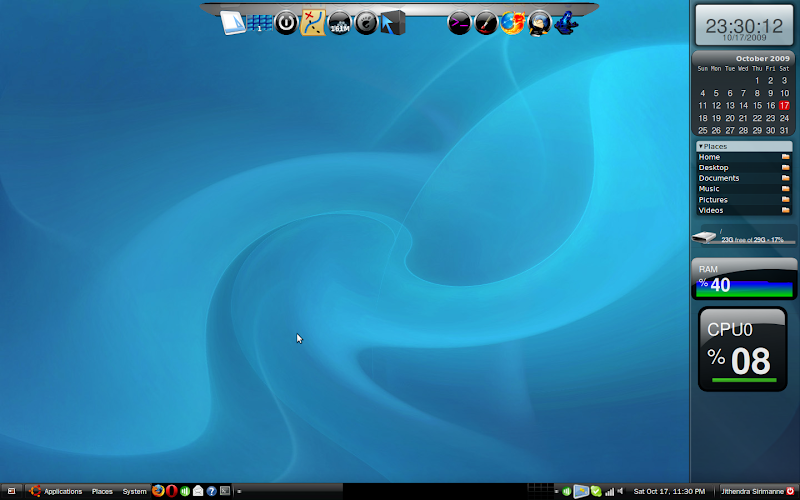
Task: Open Pictures in Places widget
Action: (x=744, y=199)
